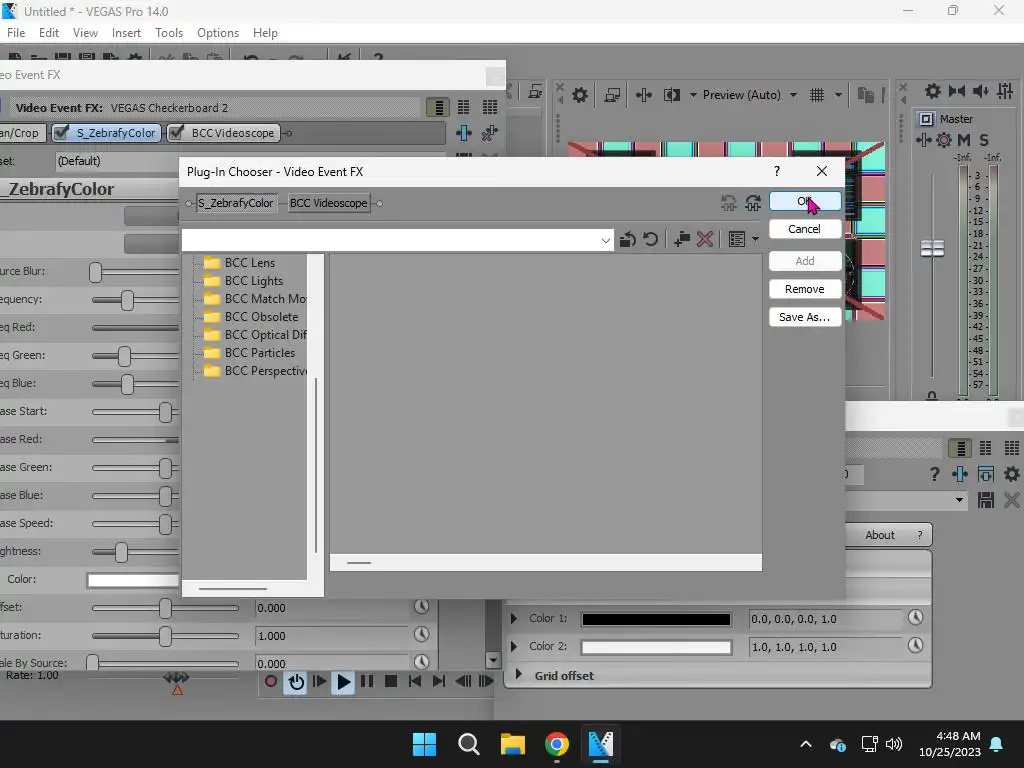Open Video Preview properties gear icon
The height and width of the screenshot is (768, 1024).
pyautogui.click(x=580, y=95)
